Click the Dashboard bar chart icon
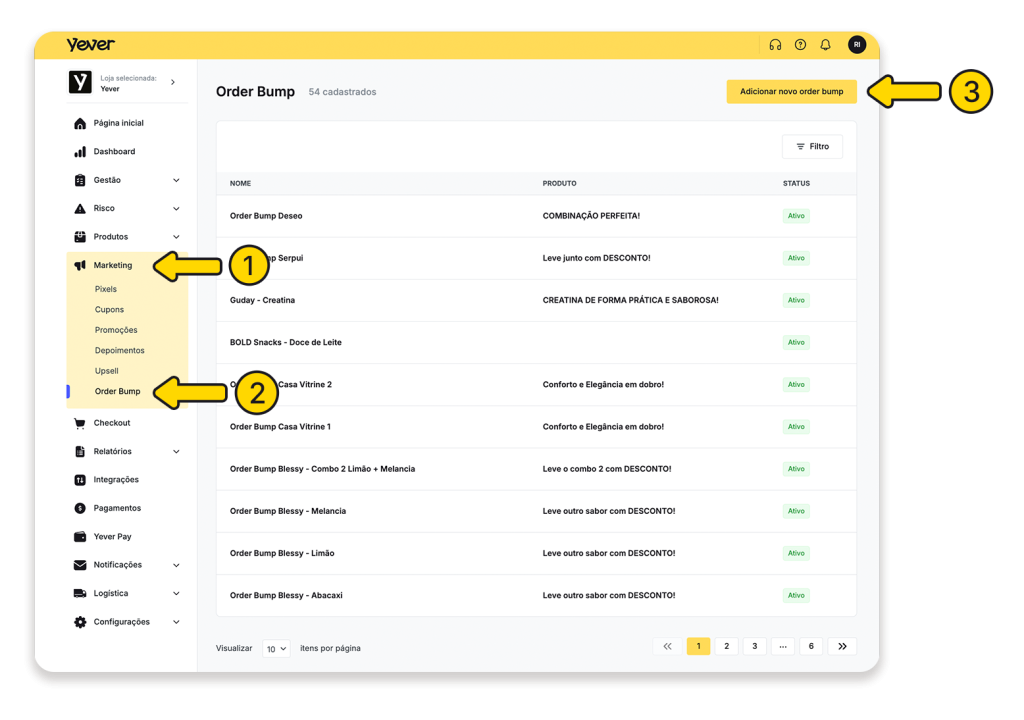Screen dimensions: 1024x720 click(x=80, y=152)
